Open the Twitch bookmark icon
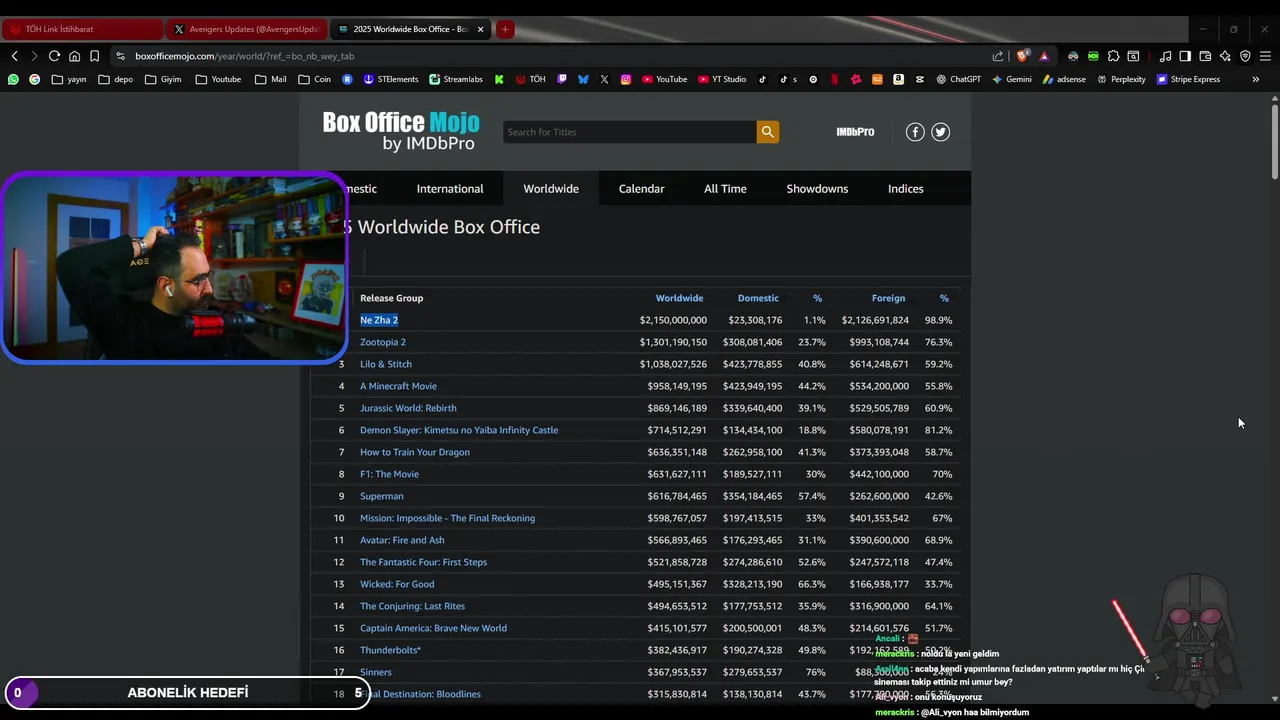The image size is (1280, 720). coord(562,79)
